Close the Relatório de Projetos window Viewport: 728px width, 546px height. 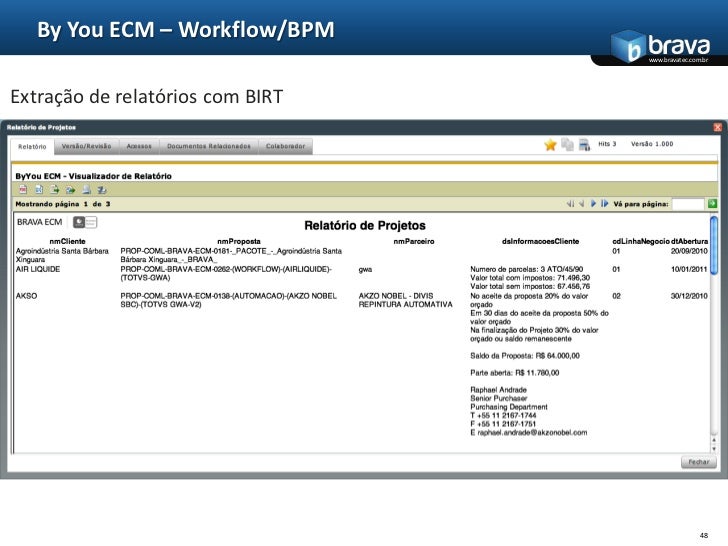717,127
